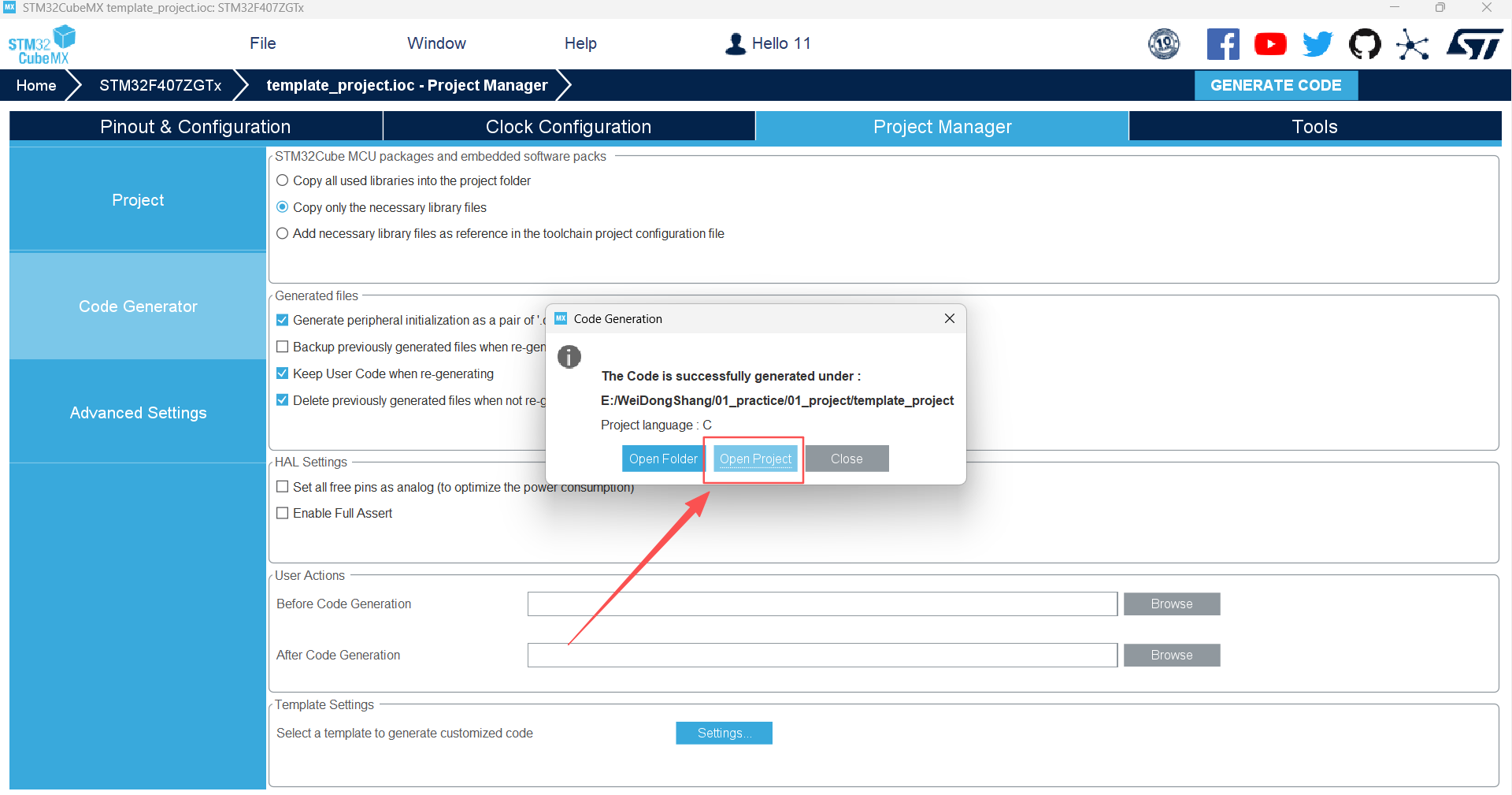Switch to the Tools tab
Screen dimensions: 1512x795
point(1314,127)
